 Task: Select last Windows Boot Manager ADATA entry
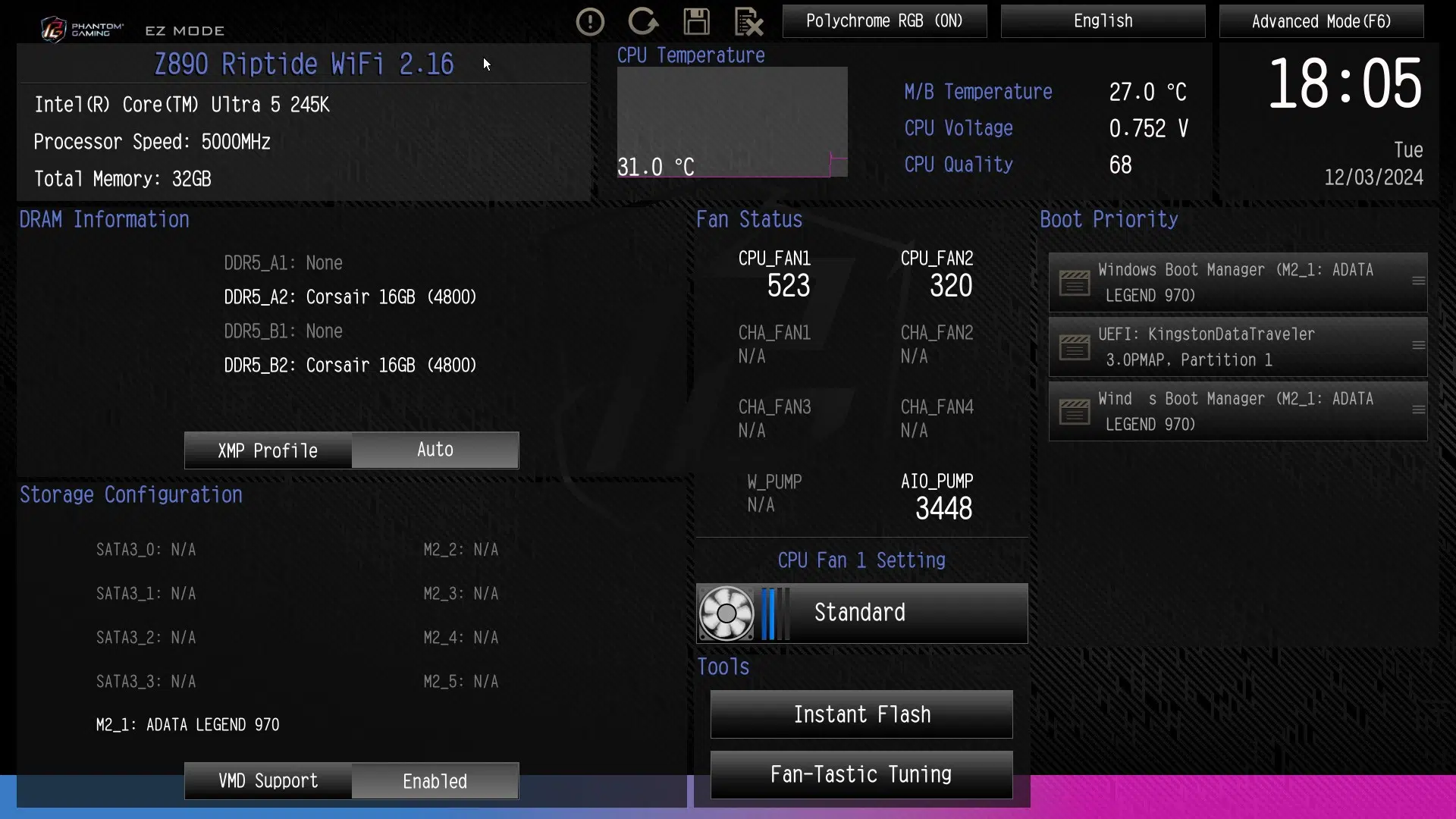1238,412
